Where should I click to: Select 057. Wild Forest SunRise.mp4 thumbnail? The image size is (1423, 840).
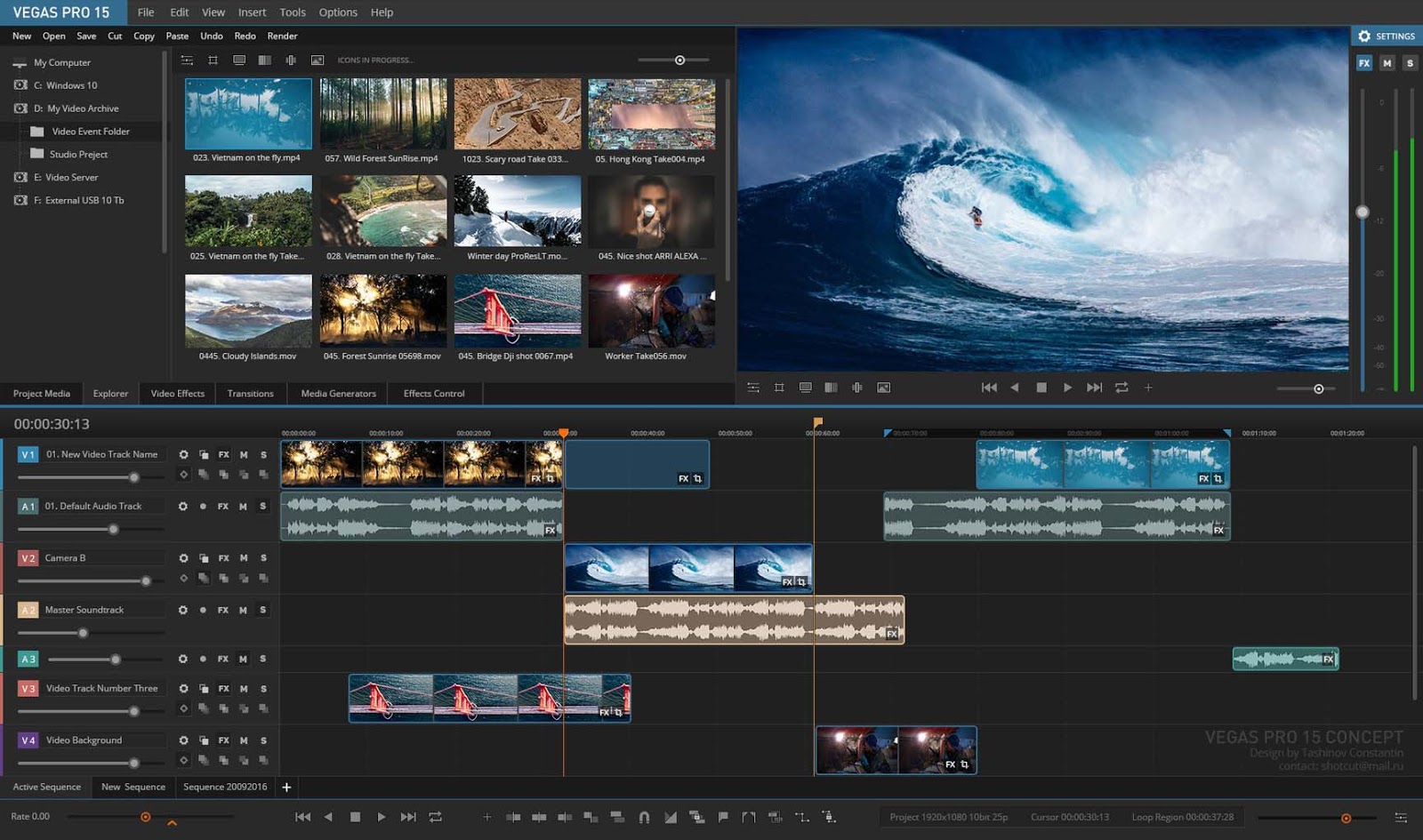point(383,114)
